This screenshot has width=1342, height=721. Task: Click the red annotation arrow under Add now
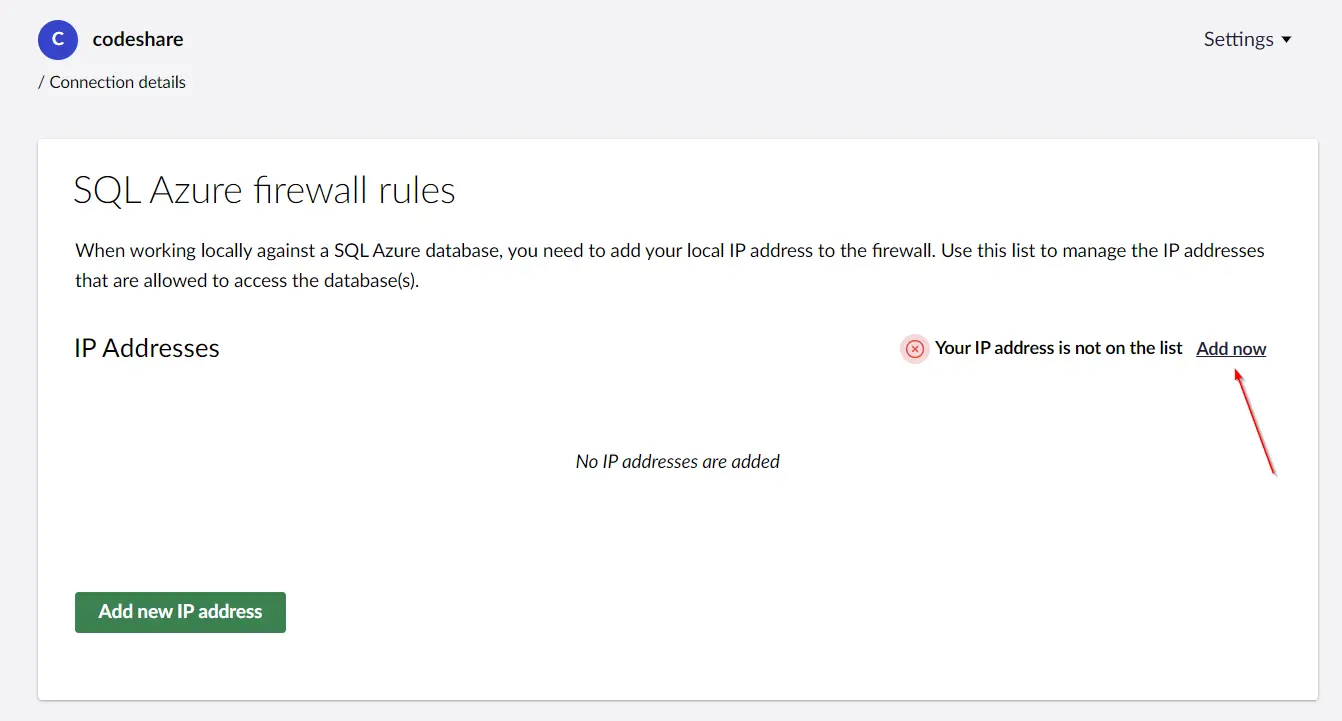click(1254, 421)
